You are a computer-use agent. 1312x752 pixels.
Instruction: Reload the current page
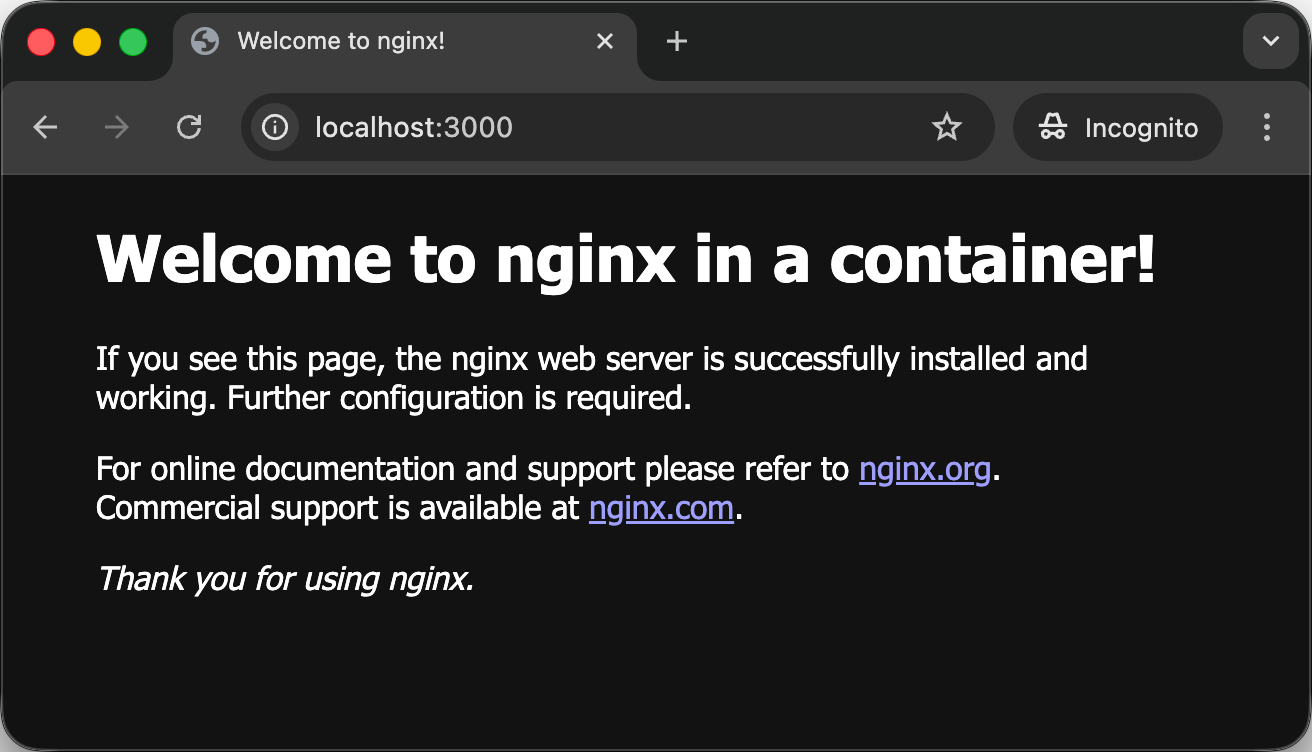coord(189,127)
